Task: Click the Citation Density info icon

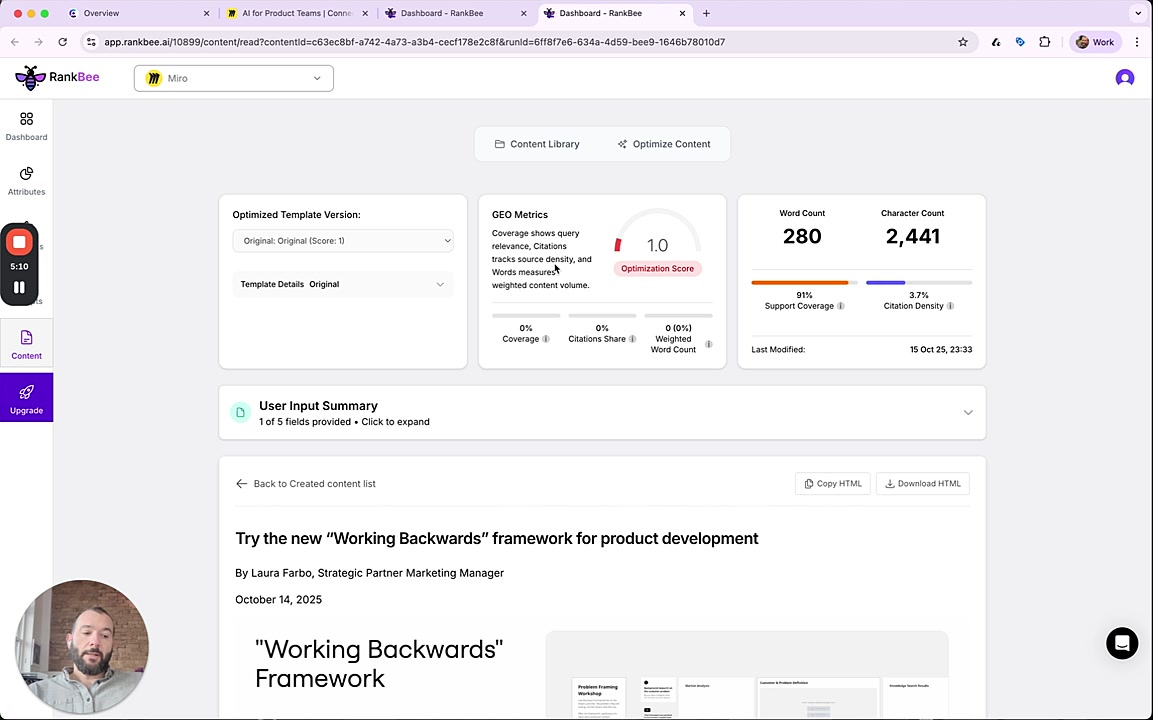Action: point(950,306)
